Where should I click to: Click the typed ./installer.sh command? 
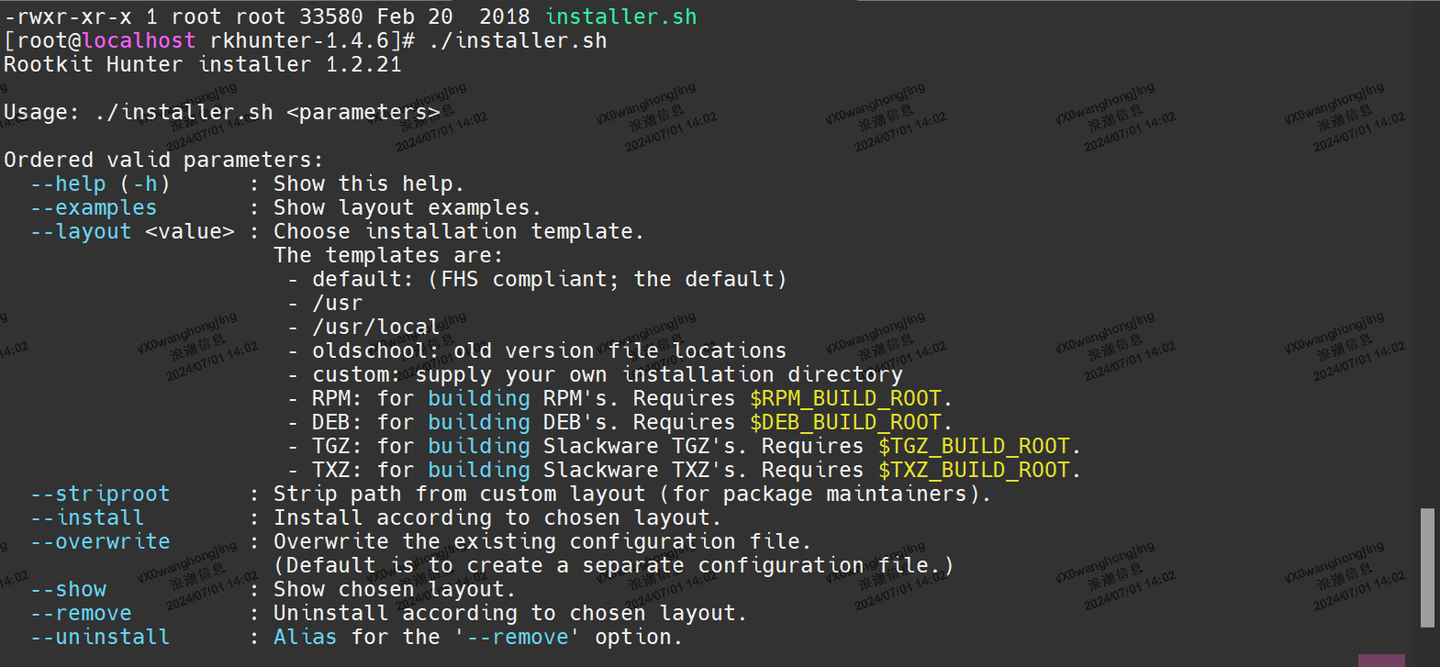click(x=517, y=41)
